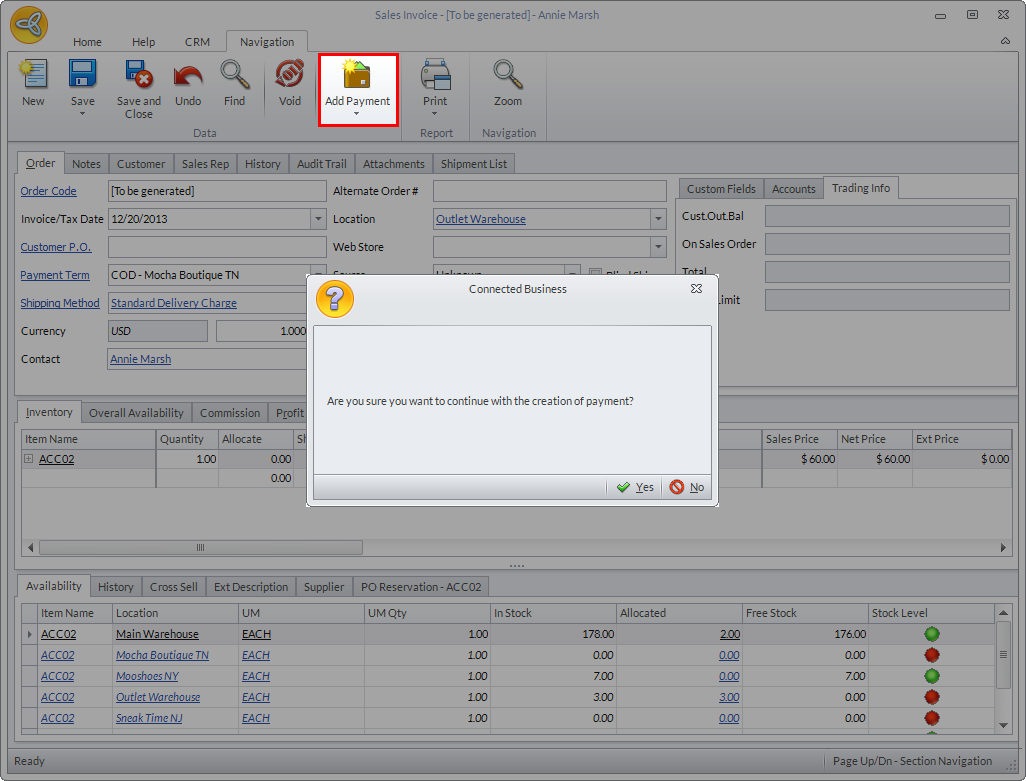Click the Zoom magnifier icon

pyautogui.click(x=508, y=76)
